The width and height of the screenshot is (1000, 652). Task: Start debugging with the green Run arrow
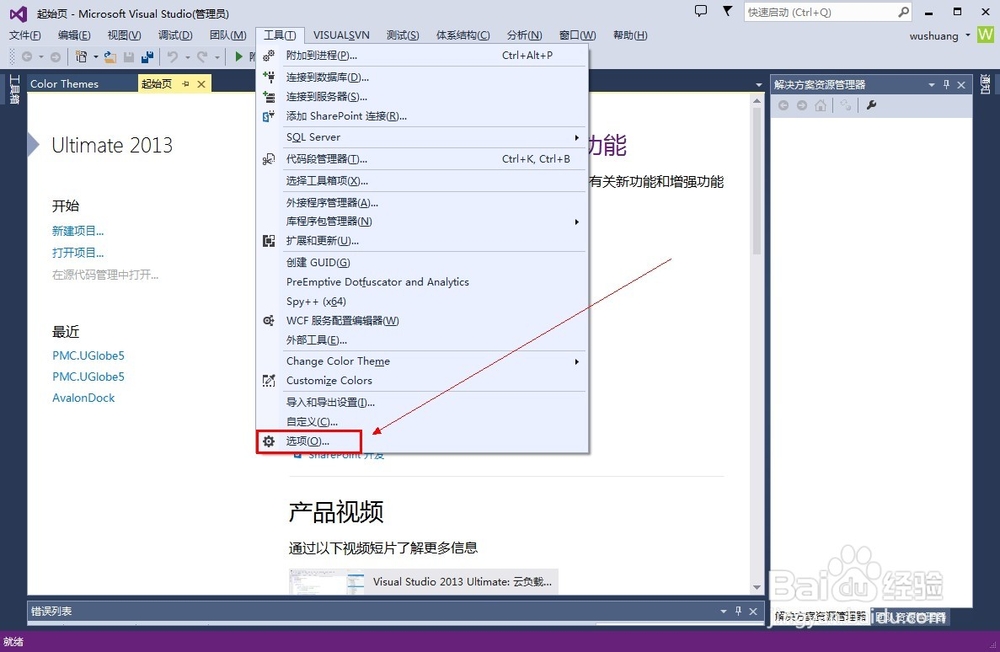tap(240, 56)
